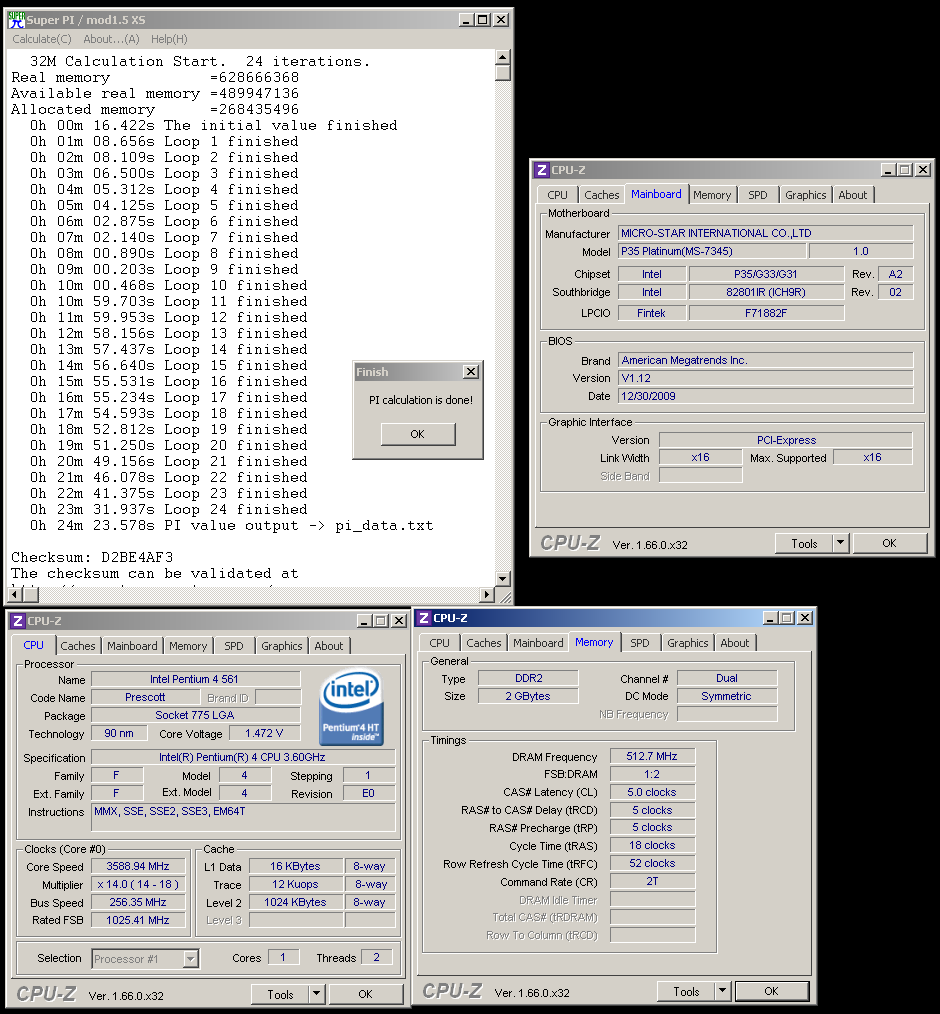Viewport: 940px width, 1014px height.
Task: Open the About menu in Super PI
Action: click(x=111, y=39)
